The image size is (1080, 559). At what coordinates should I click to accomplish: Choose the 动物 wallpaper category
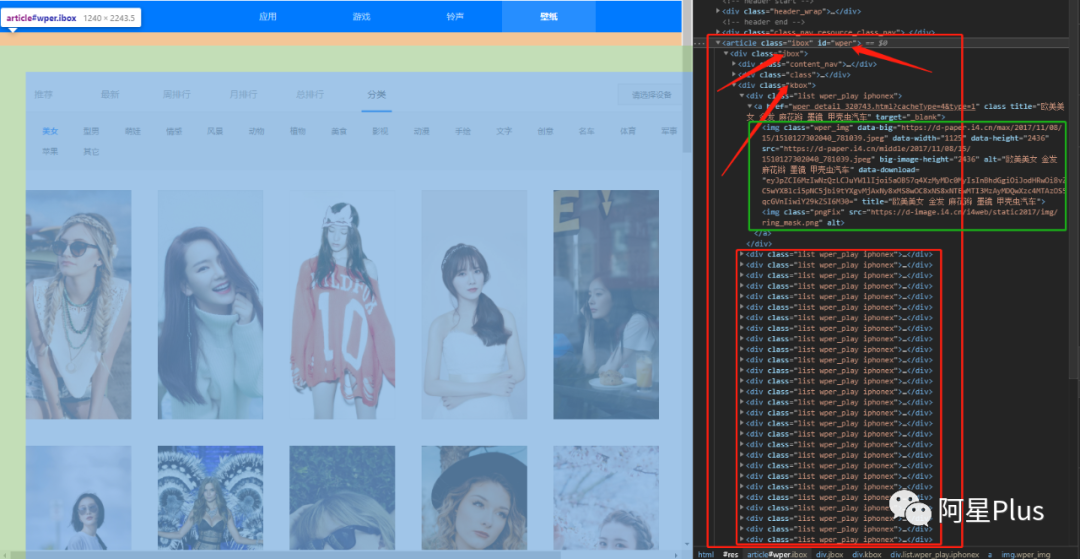click(x=256, y=131)
